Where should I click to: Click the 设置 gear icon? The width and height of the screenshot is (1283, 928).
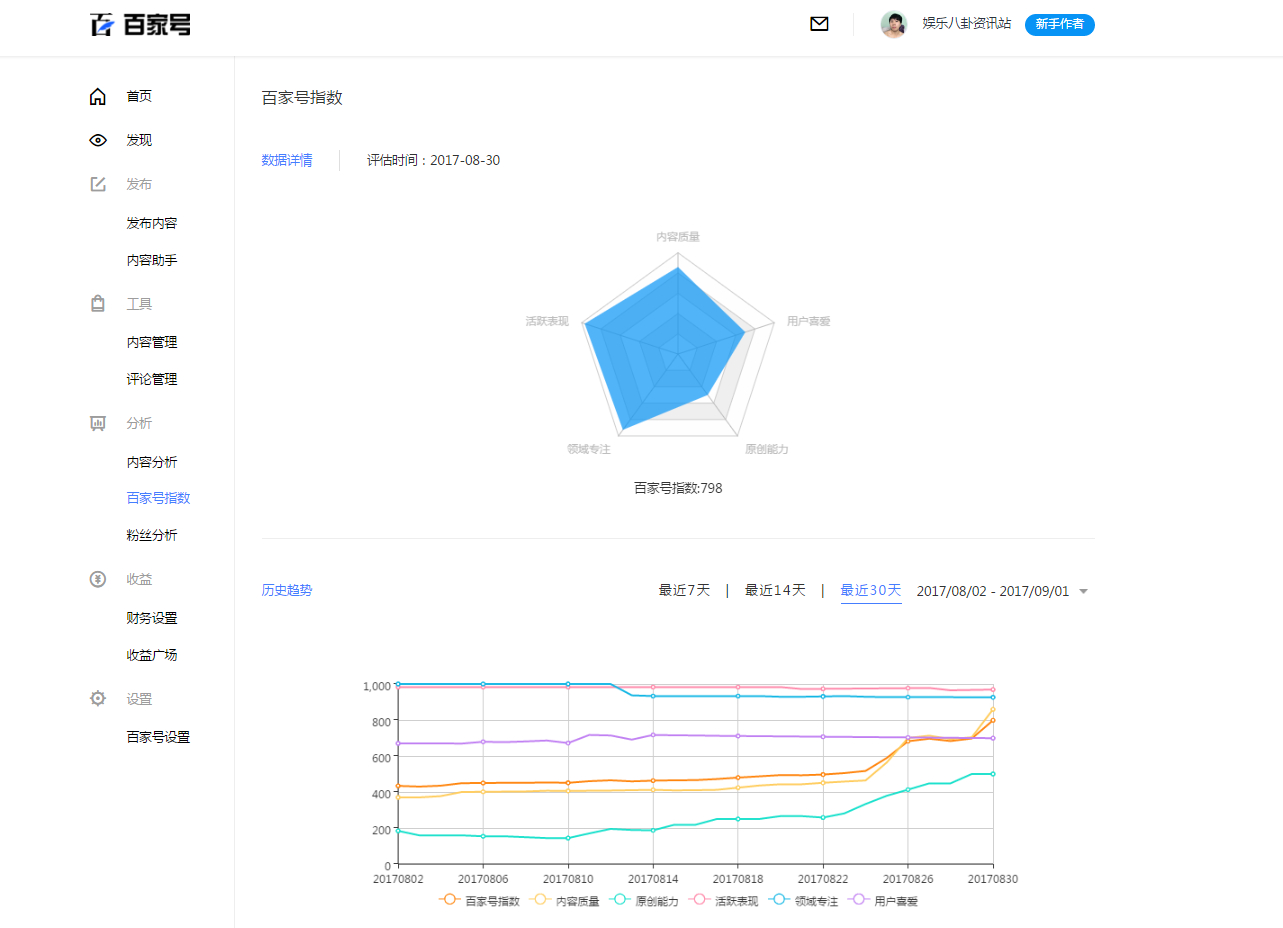click(x=97, y=698)
